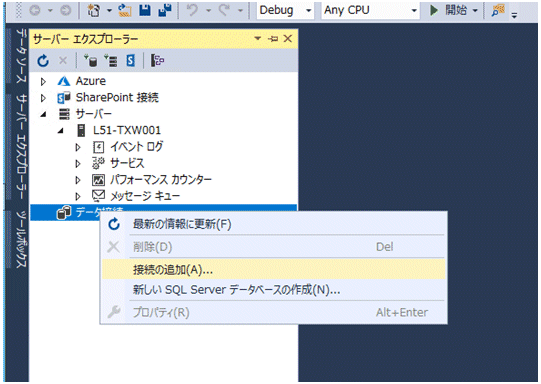Click the Open File icon in toolbar
The height and width of the screenshot is (384, 541).
125,10
